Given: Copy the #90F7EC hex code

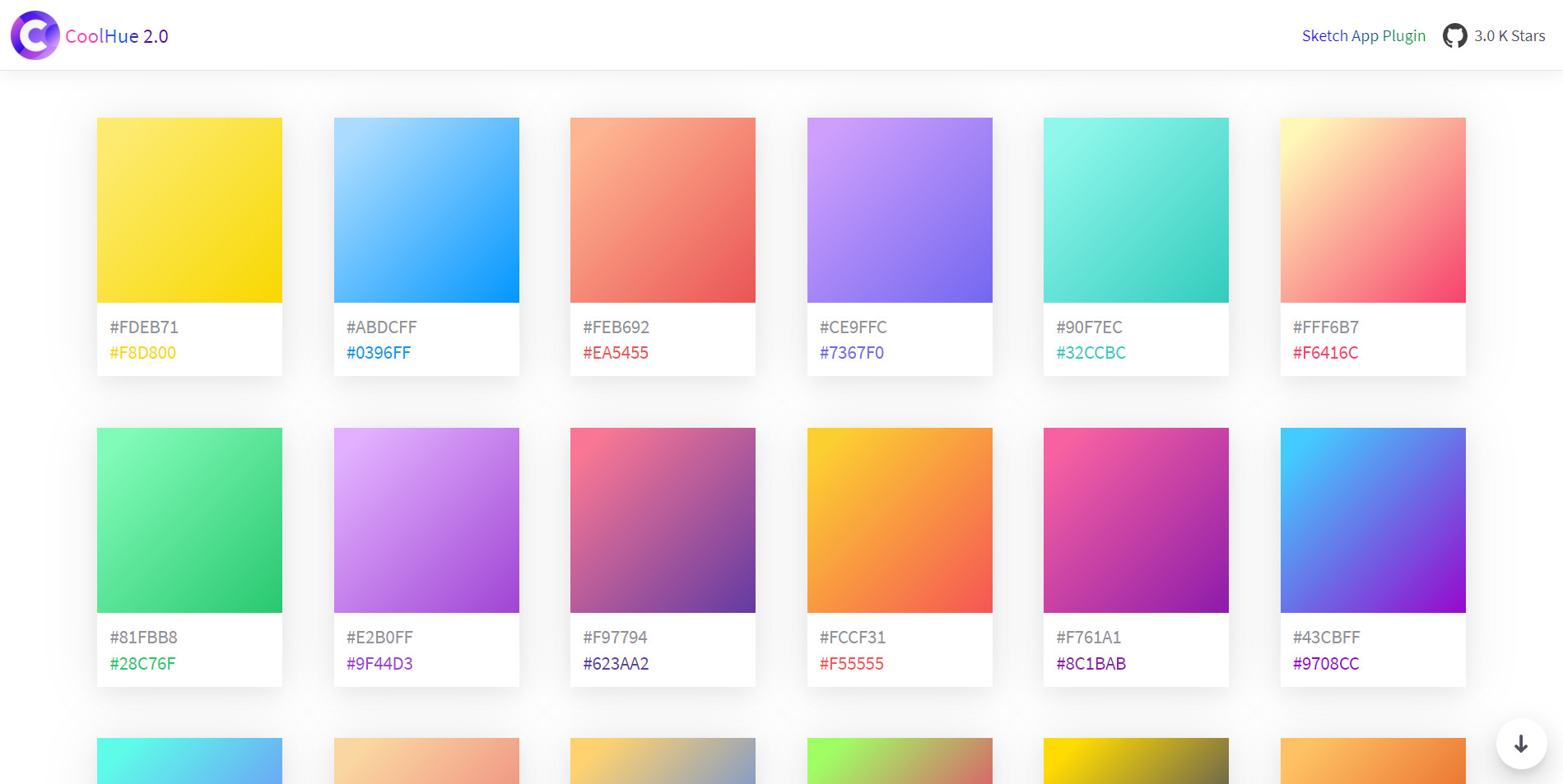Looking at the screenshot, I should pos(1090,327).
